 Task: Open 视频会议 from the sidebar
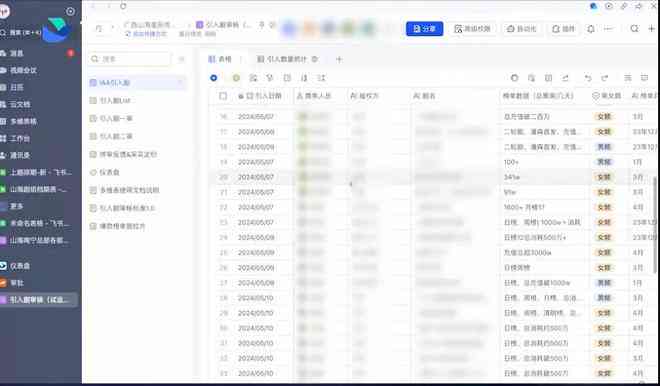23,70
